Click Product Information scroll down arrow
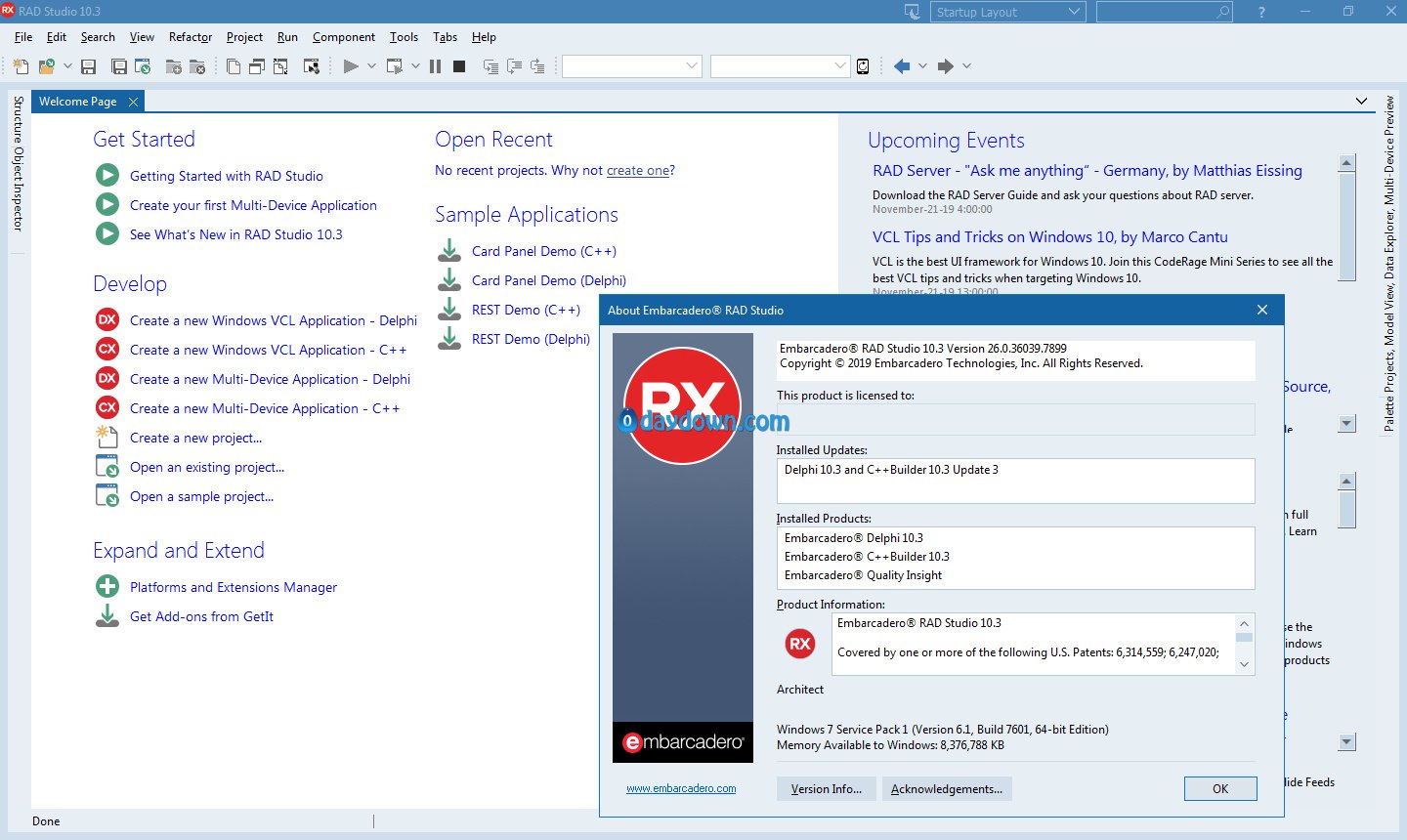Viewport: 1407px width, 840px height. [1244, 664]
